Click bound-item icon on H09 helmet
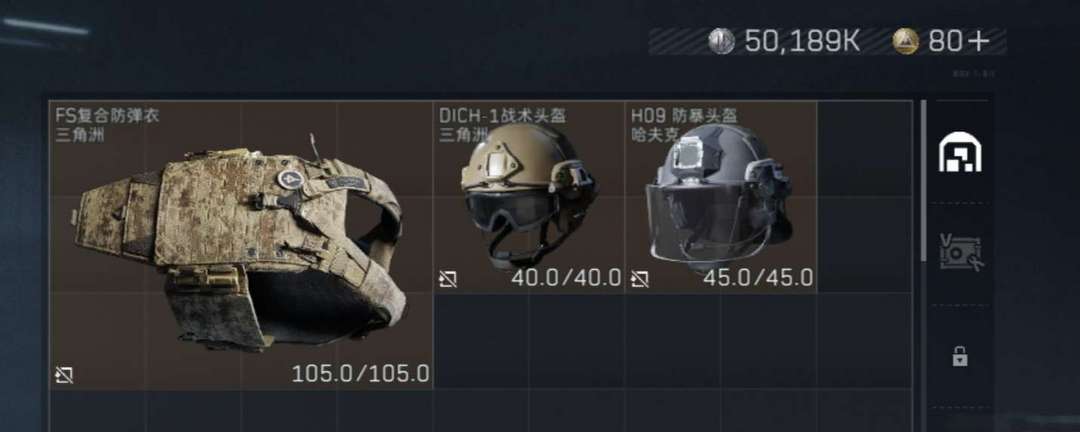Viewport: 1080px width, 432px height. [x=640, y=279]
